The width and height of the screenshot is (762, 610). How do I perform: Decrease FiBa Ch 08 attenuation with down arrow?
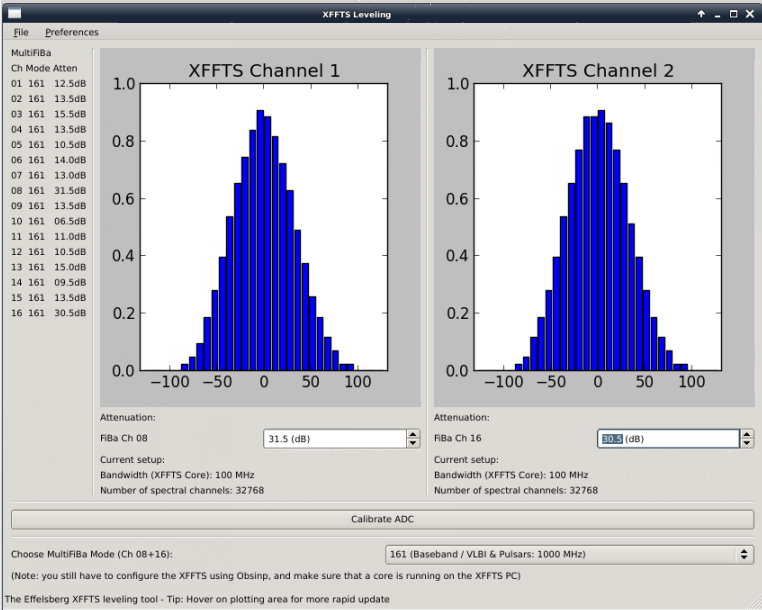(x=413, y=443)
